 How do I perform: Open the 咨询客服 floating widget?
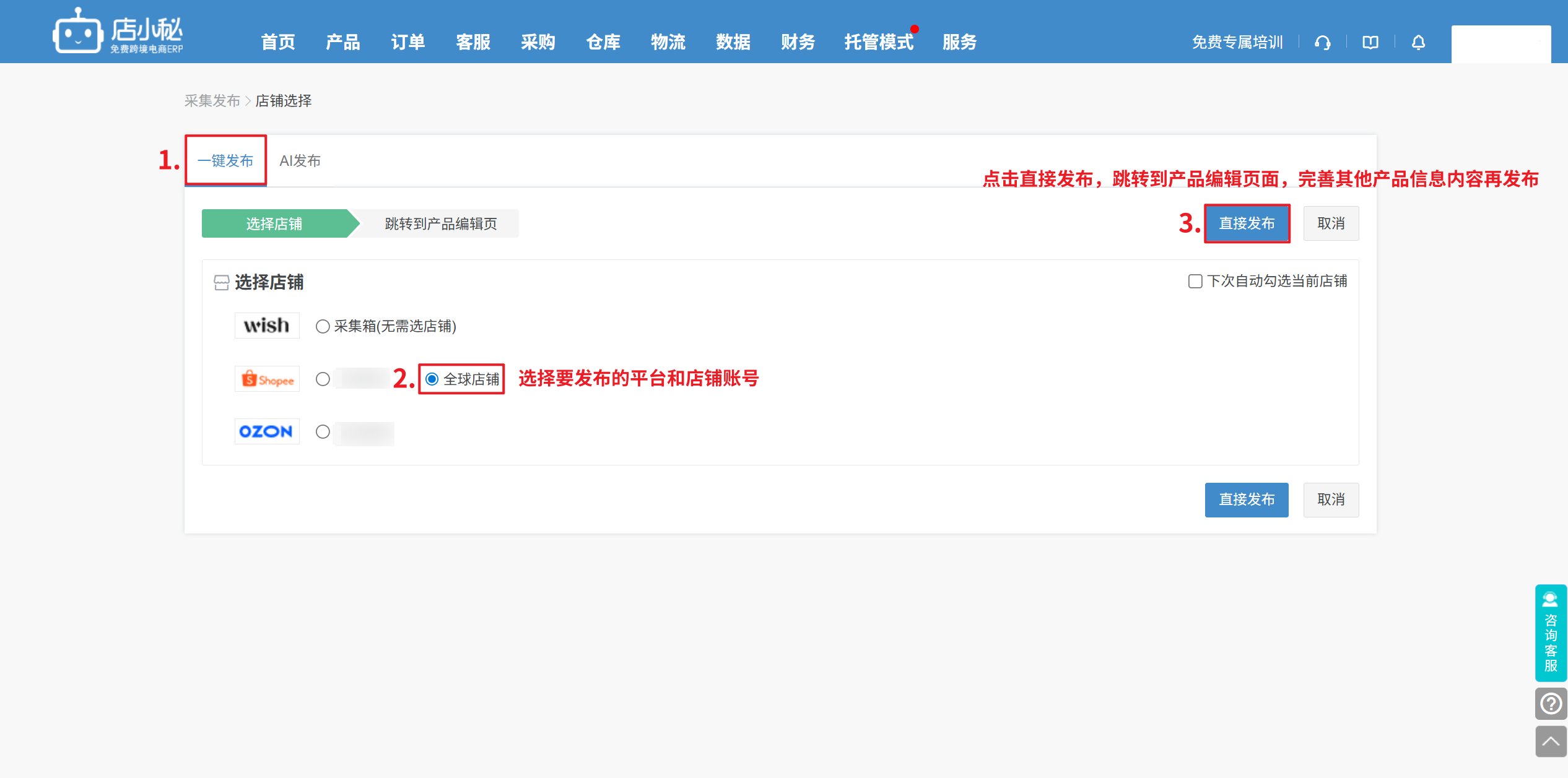(x=1550, y=633)
